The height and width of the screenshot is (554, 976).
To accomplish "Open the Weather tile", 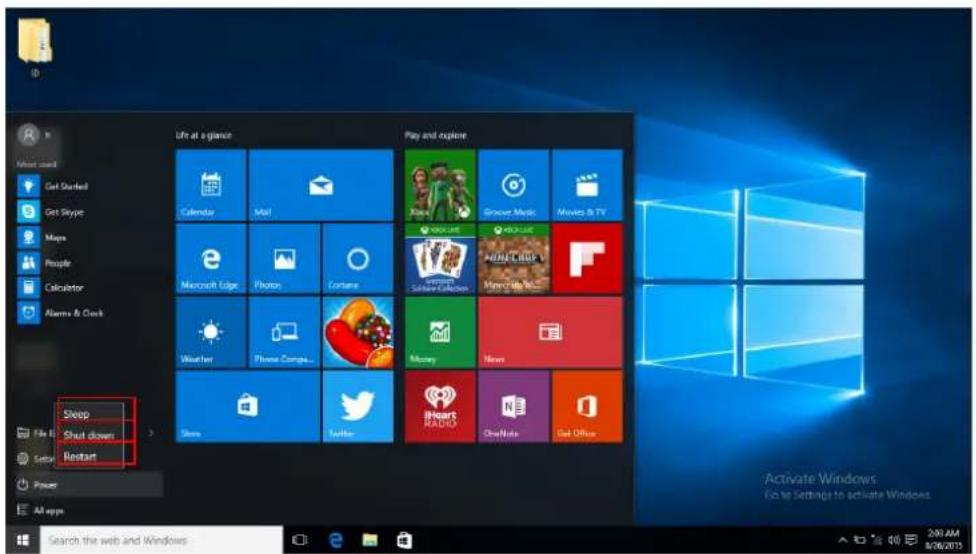I will coord(211,332).
